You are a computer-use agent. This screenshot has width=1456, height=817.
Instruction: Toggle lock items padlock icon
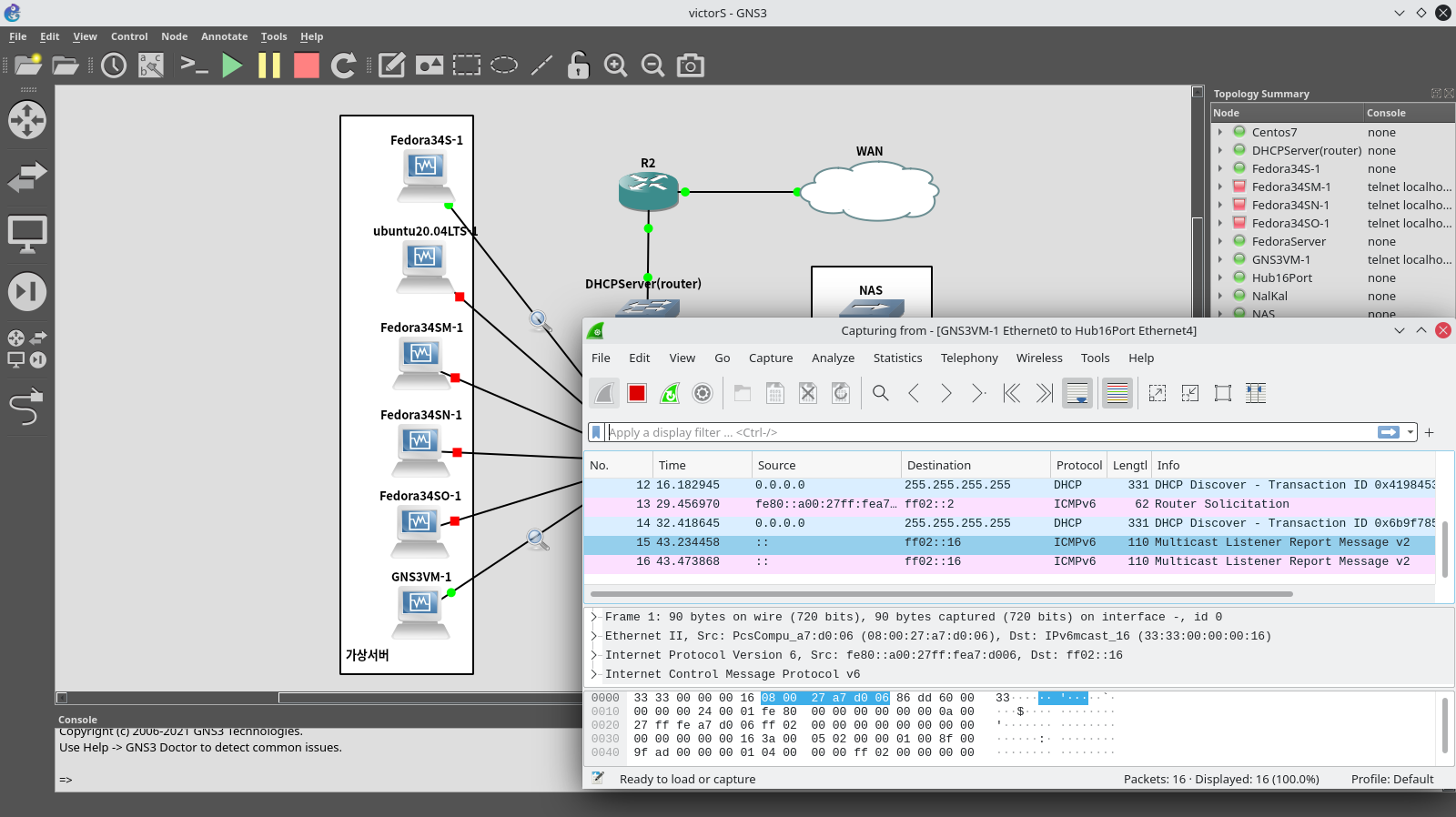pos(578,66)
